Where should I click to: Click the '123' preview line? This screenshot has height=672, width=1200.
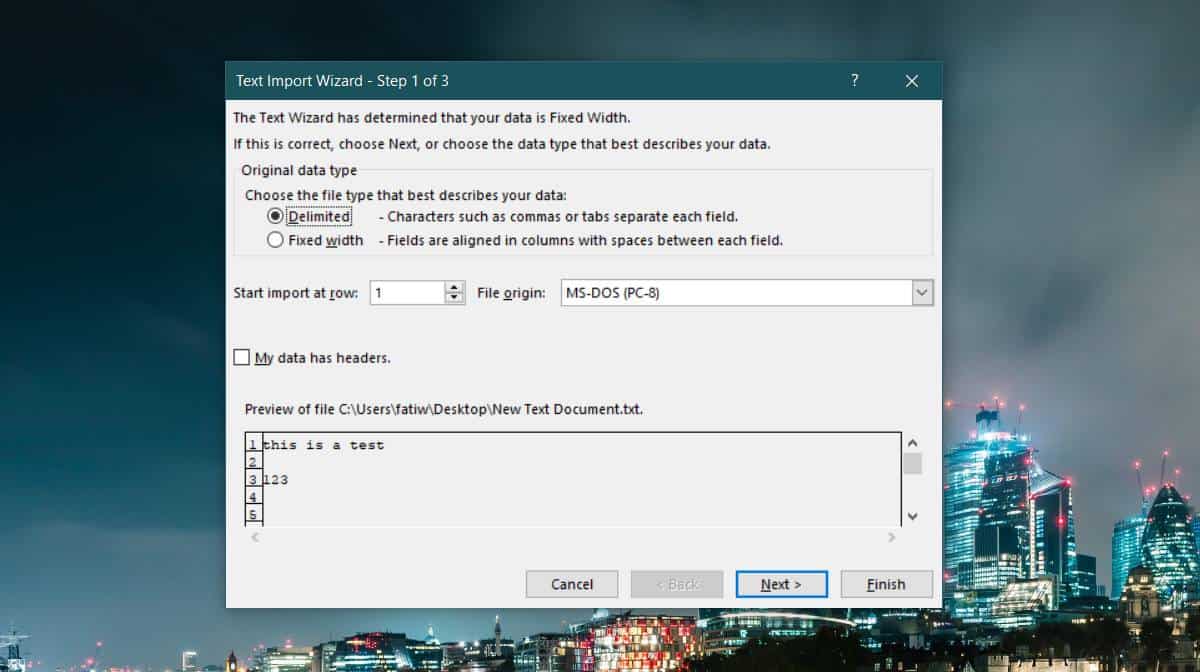click(x=275, y=480)
